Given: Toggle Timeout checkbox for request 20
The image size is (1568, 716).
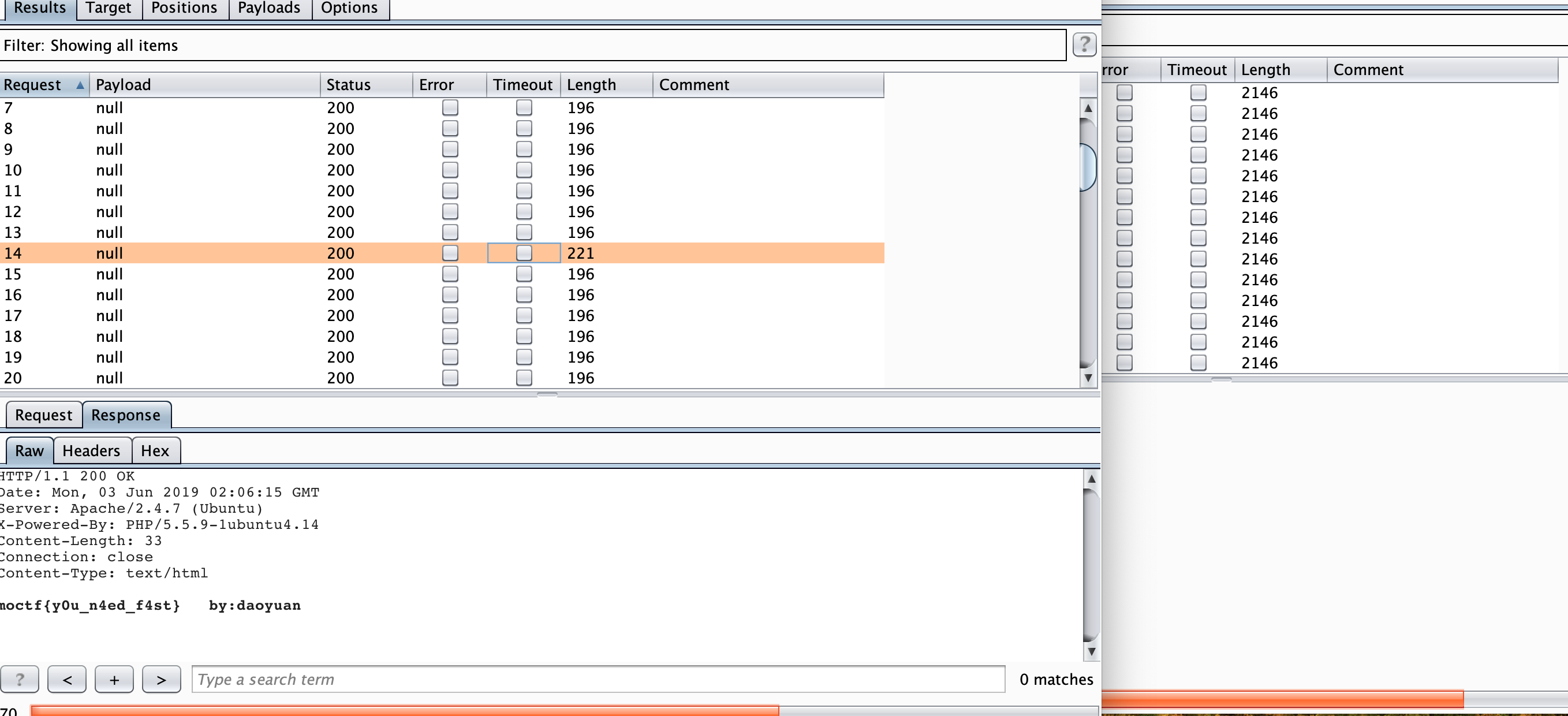Looking at the screenshot, I should [524, 378].
